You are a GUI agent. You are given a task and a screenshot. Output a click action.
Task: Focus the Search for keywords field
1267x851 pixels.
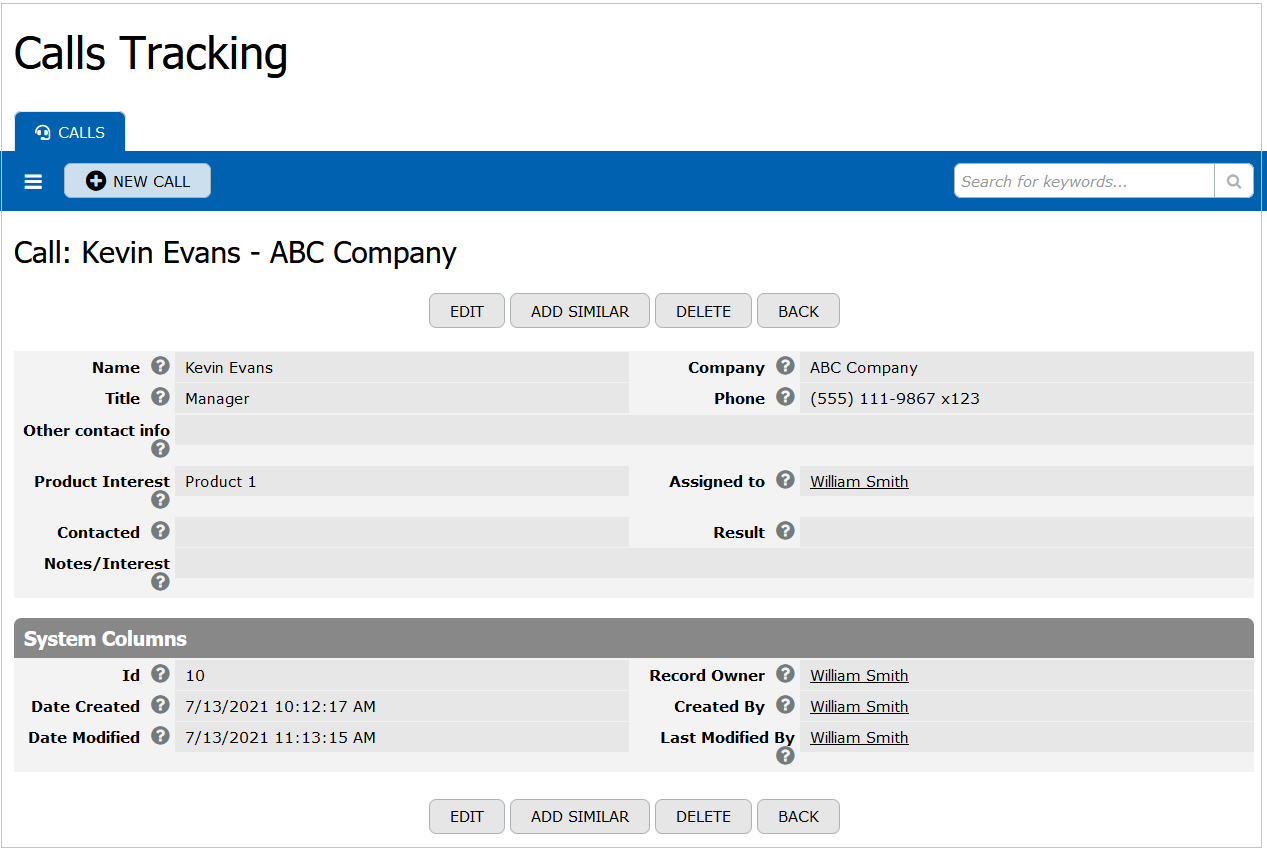pyautogui.click(x=1084, y=182)
